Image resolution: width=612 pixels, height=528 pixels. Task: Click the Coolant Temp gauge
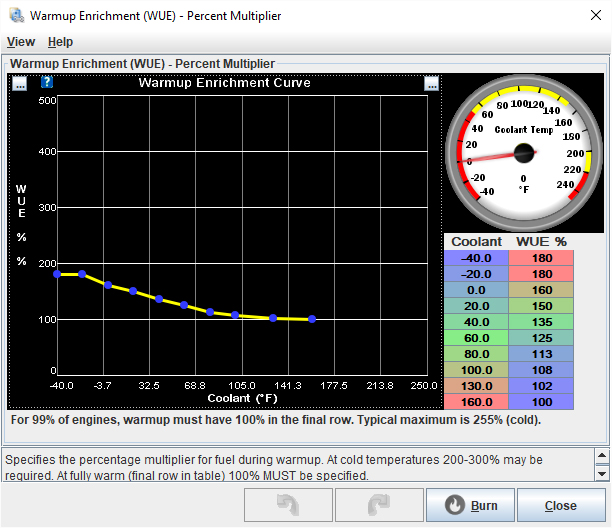pyautogui.click(x=522, y=153)
